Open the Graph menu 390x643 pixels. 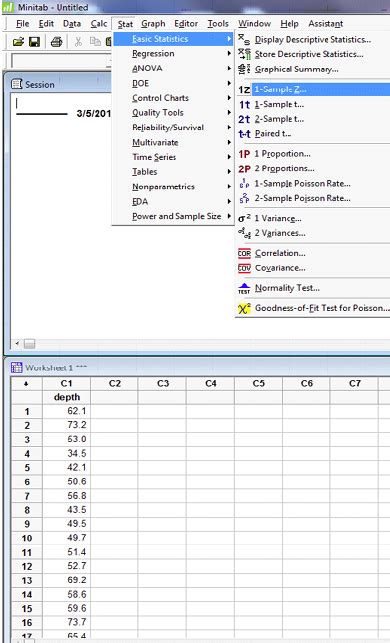click(153, 24)
